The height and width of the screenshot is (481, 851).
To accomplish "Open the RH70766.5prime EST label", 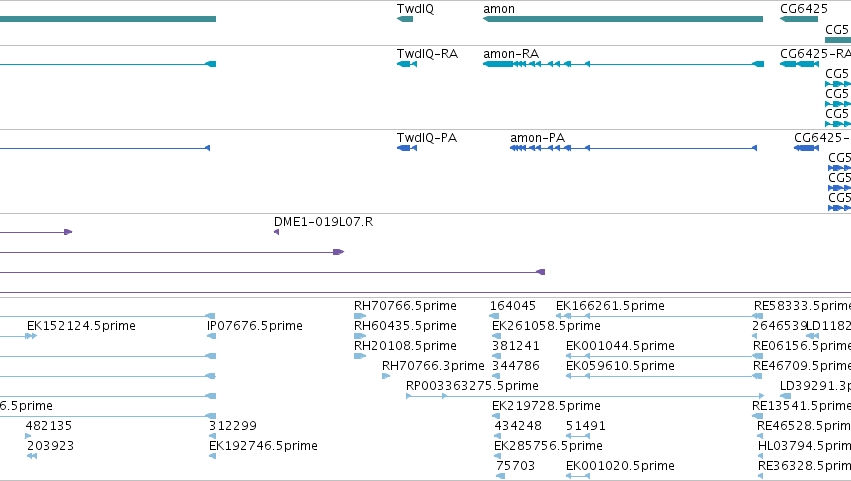I will (x=405, y=306).
